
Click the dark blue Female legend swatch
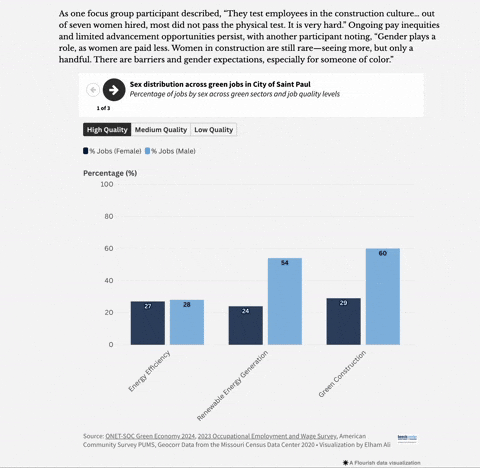[x=86, y=151]
